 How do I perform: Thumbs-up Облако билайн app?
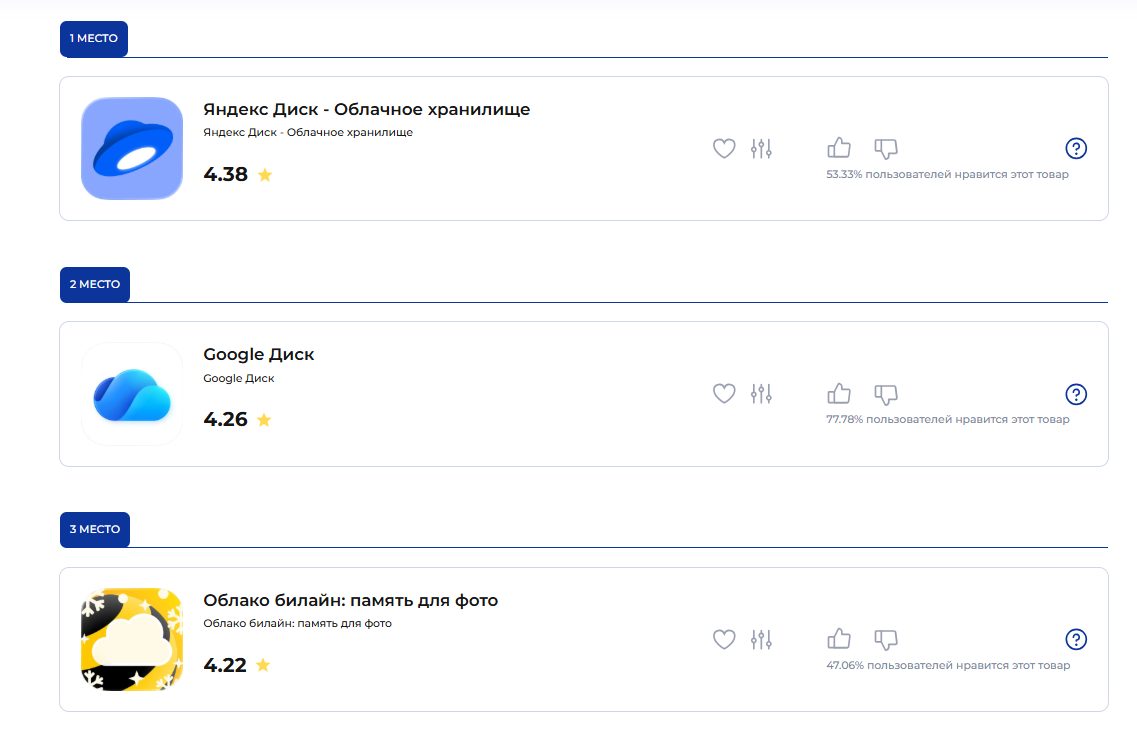tap(839, 639)
